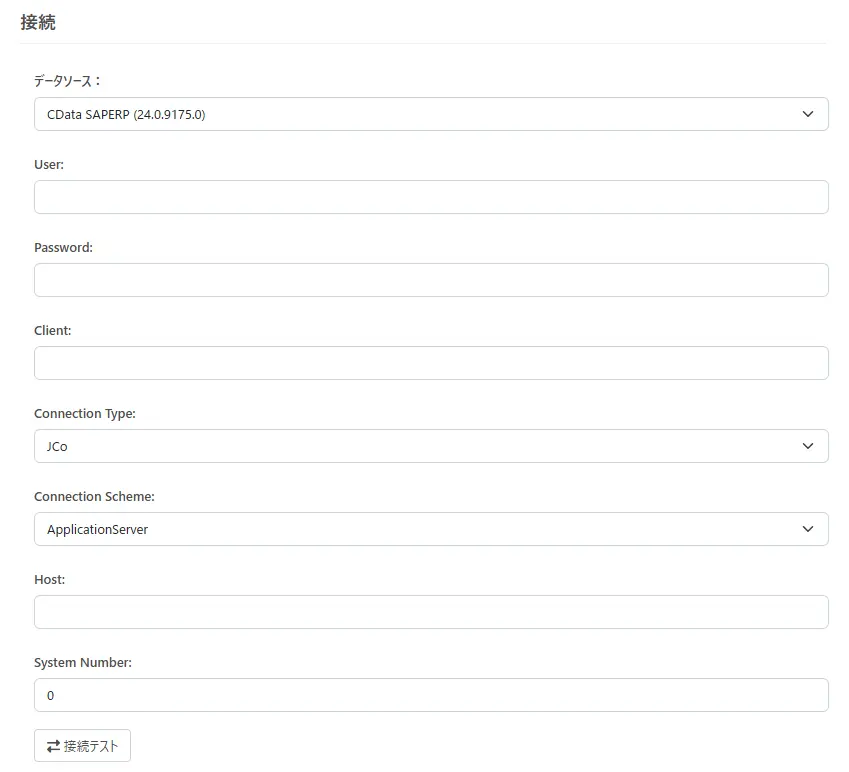Click the 接続テスト button
This screenshot has width=849, height=772.
82,745
